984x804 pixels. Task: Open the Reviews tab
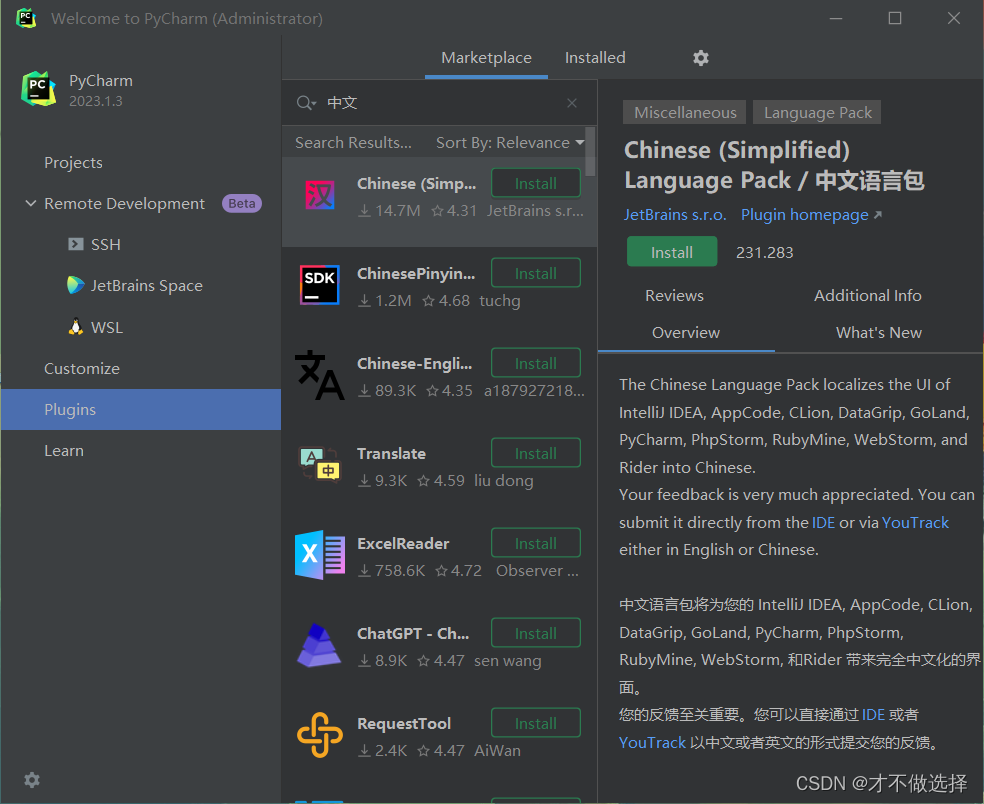(x=675, y=296)
